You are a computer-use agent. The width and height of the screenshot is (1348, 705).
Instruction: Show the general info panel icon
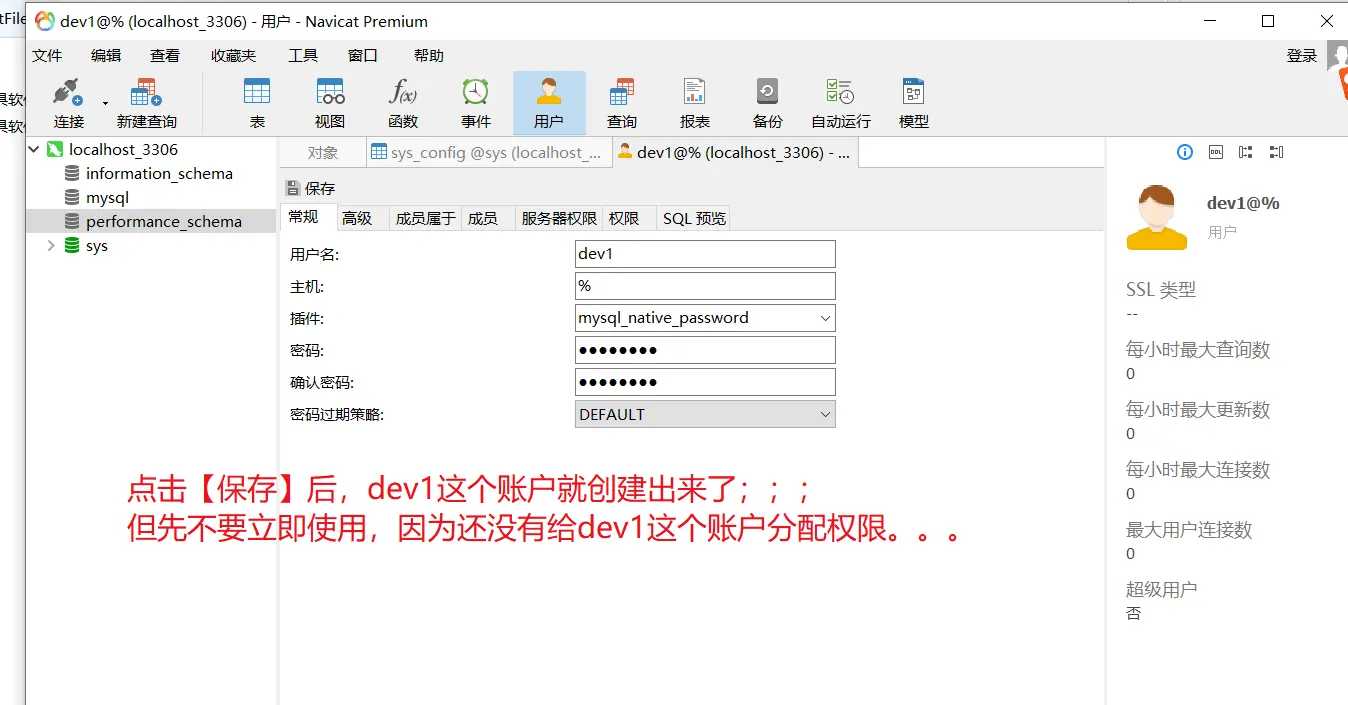click(x=1185, y=152)
